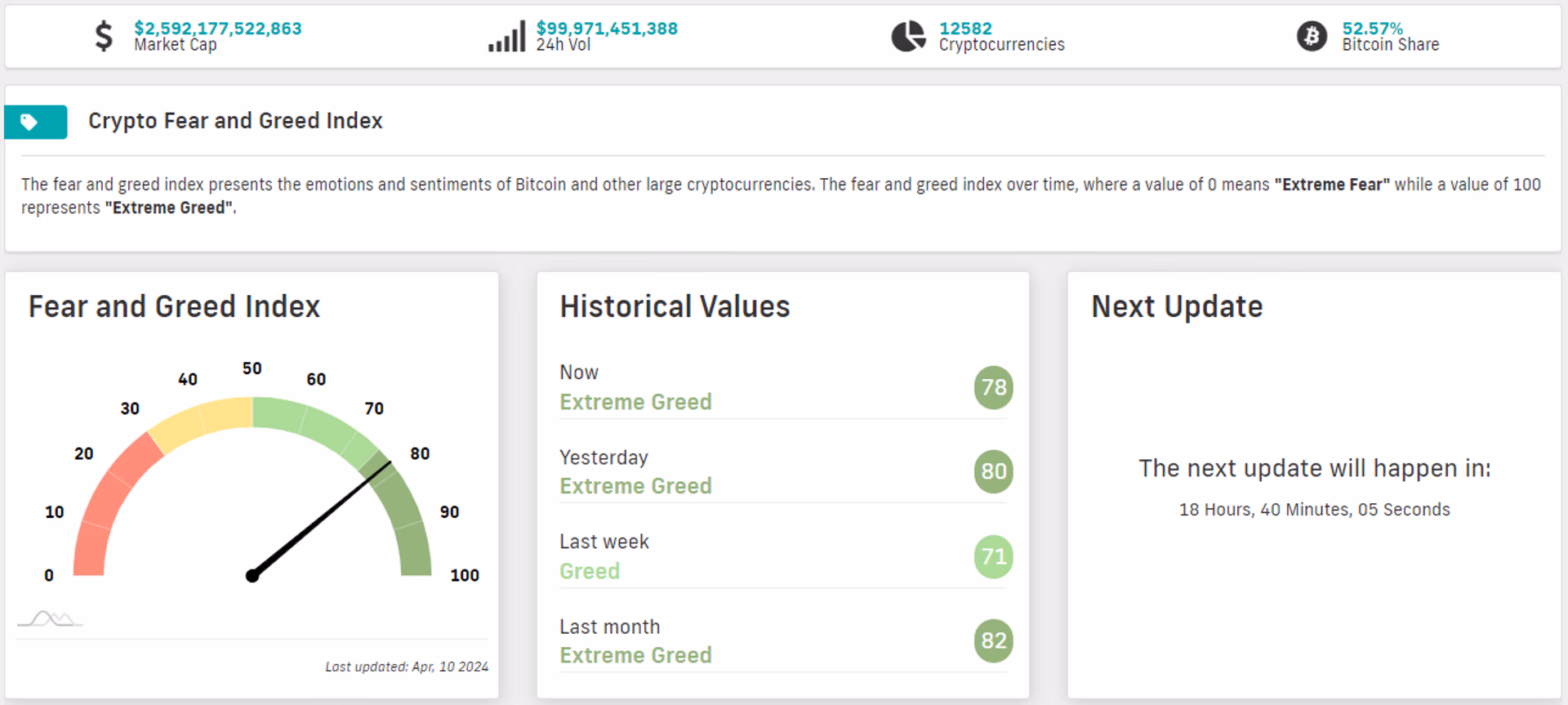Click Extreme Greed label under Yesterday

click(x=635, y=486)
